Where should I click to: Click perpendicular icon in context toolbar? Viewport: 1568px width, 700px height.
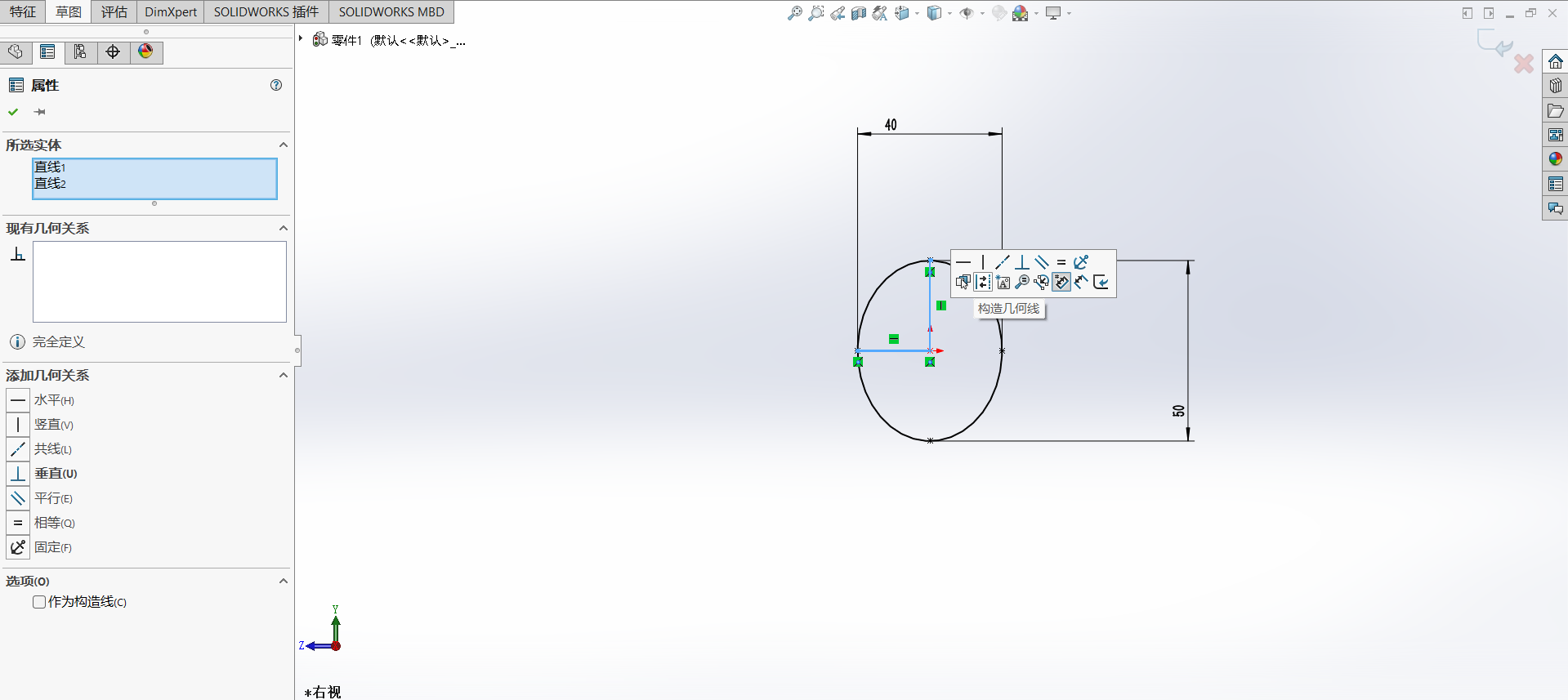click(1022, 262)
